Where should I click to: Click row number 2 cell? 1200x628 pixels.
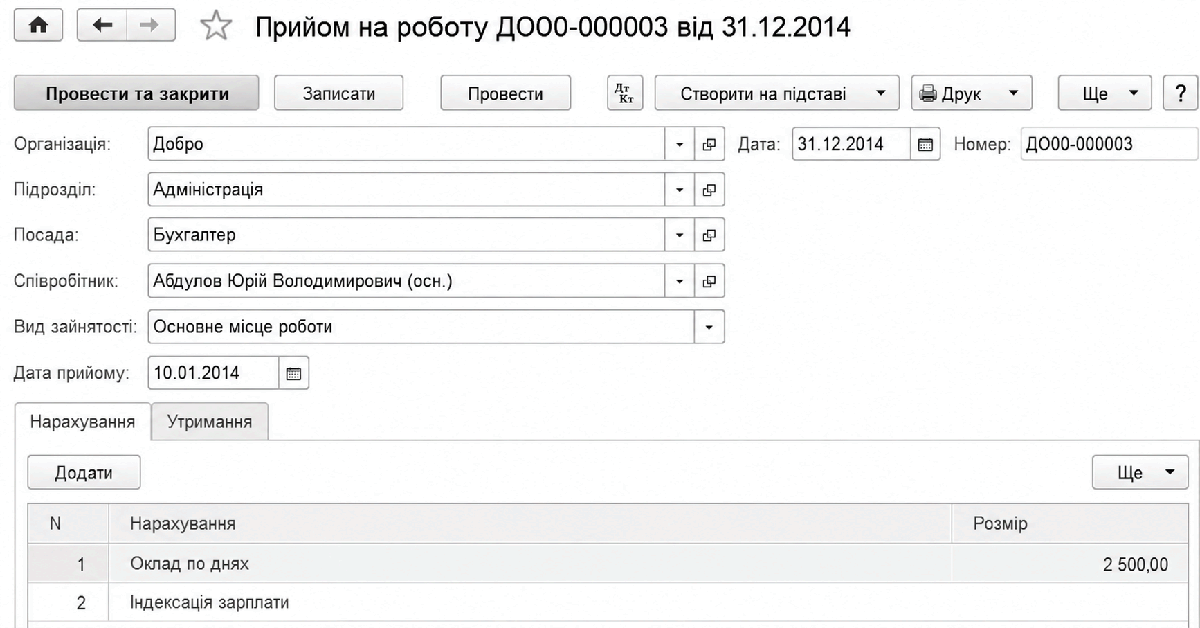[67, 603]
